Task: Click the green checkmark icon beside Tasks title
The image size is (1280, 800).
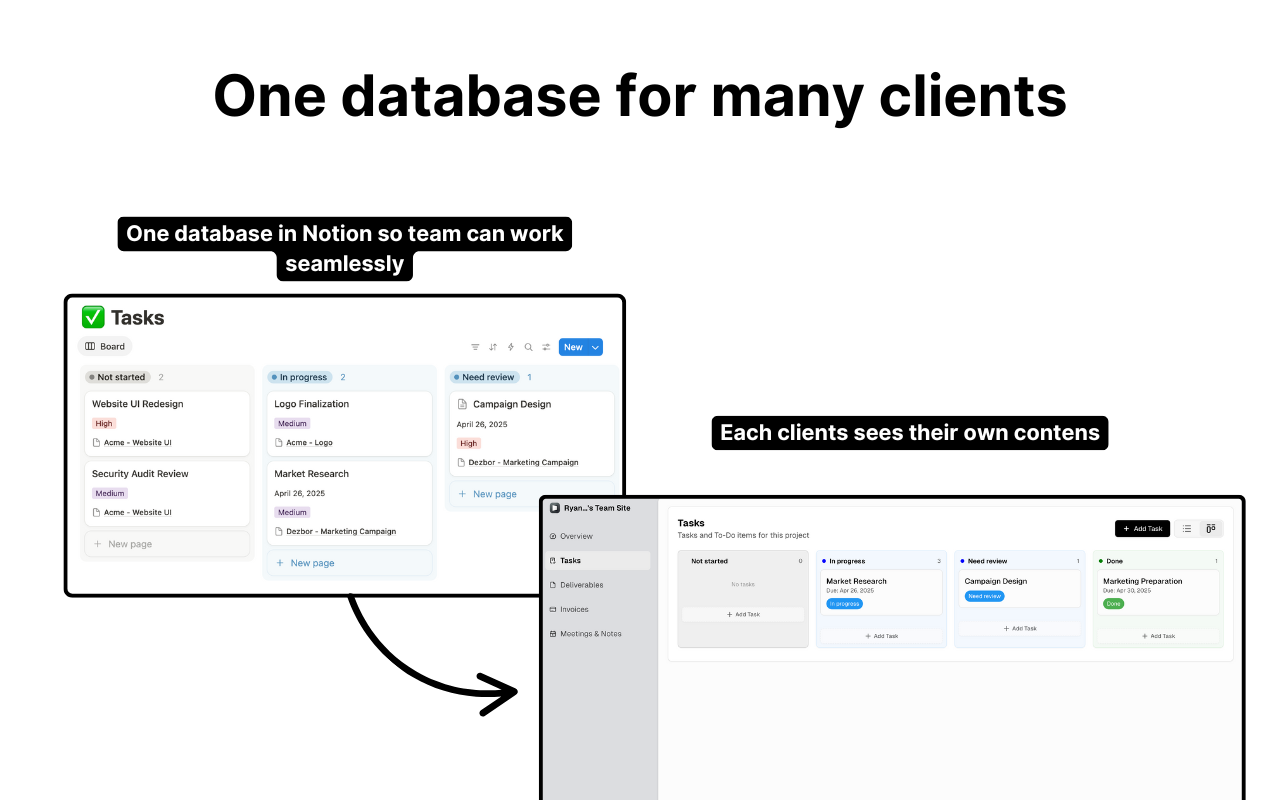Action: [x=94, y=317]
